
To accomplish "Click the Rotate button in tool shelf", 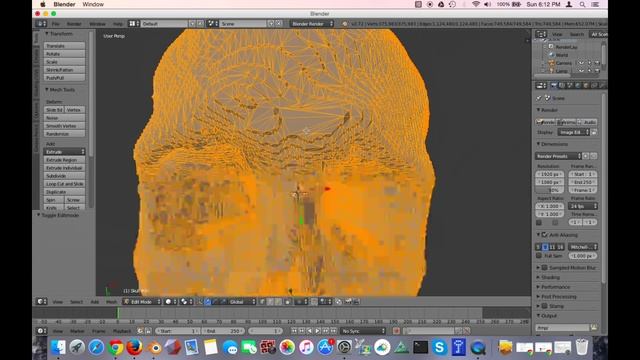I will pyautogui.click(x=64, y=54).
